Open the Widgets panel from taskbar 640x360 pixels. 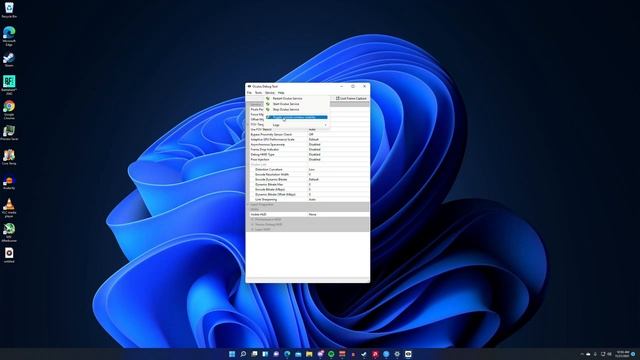pos(265,354)
